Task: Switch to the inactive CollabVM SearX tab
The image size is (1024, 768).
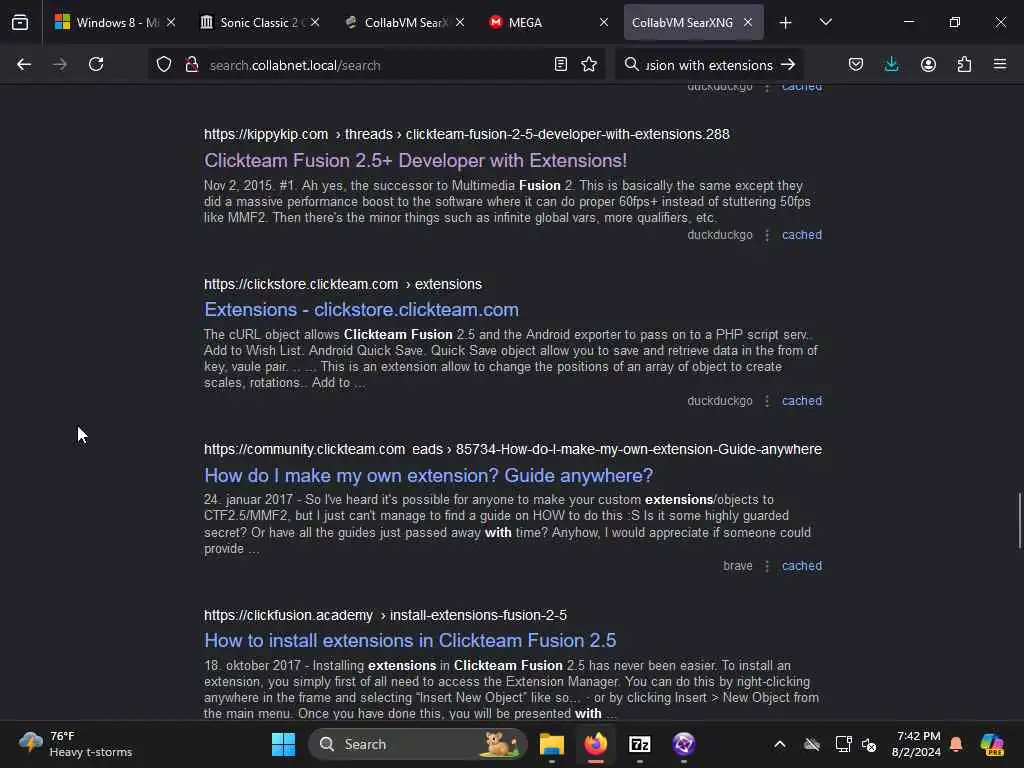Action: [404, 23]
